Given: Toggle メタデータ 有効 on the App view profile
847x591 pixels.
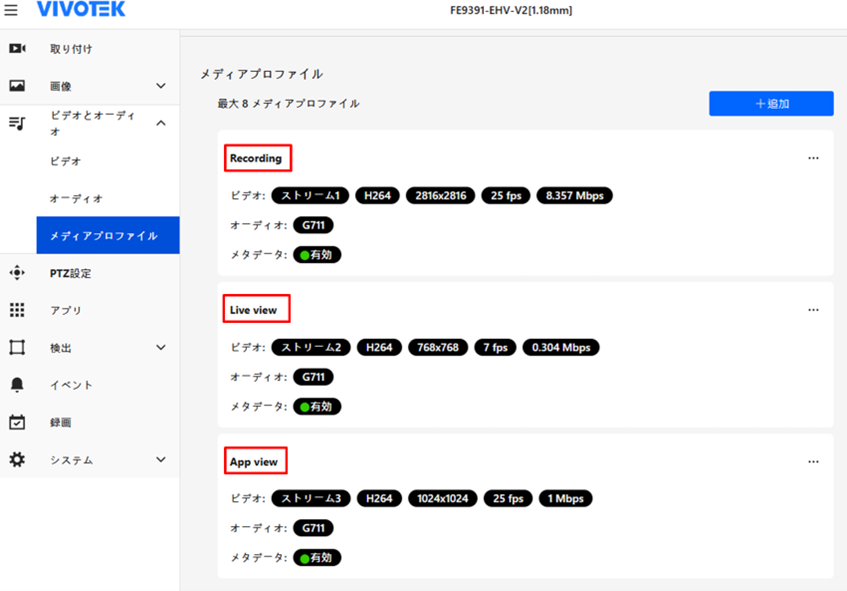Looking at the screenshot, I should (317, 557).
